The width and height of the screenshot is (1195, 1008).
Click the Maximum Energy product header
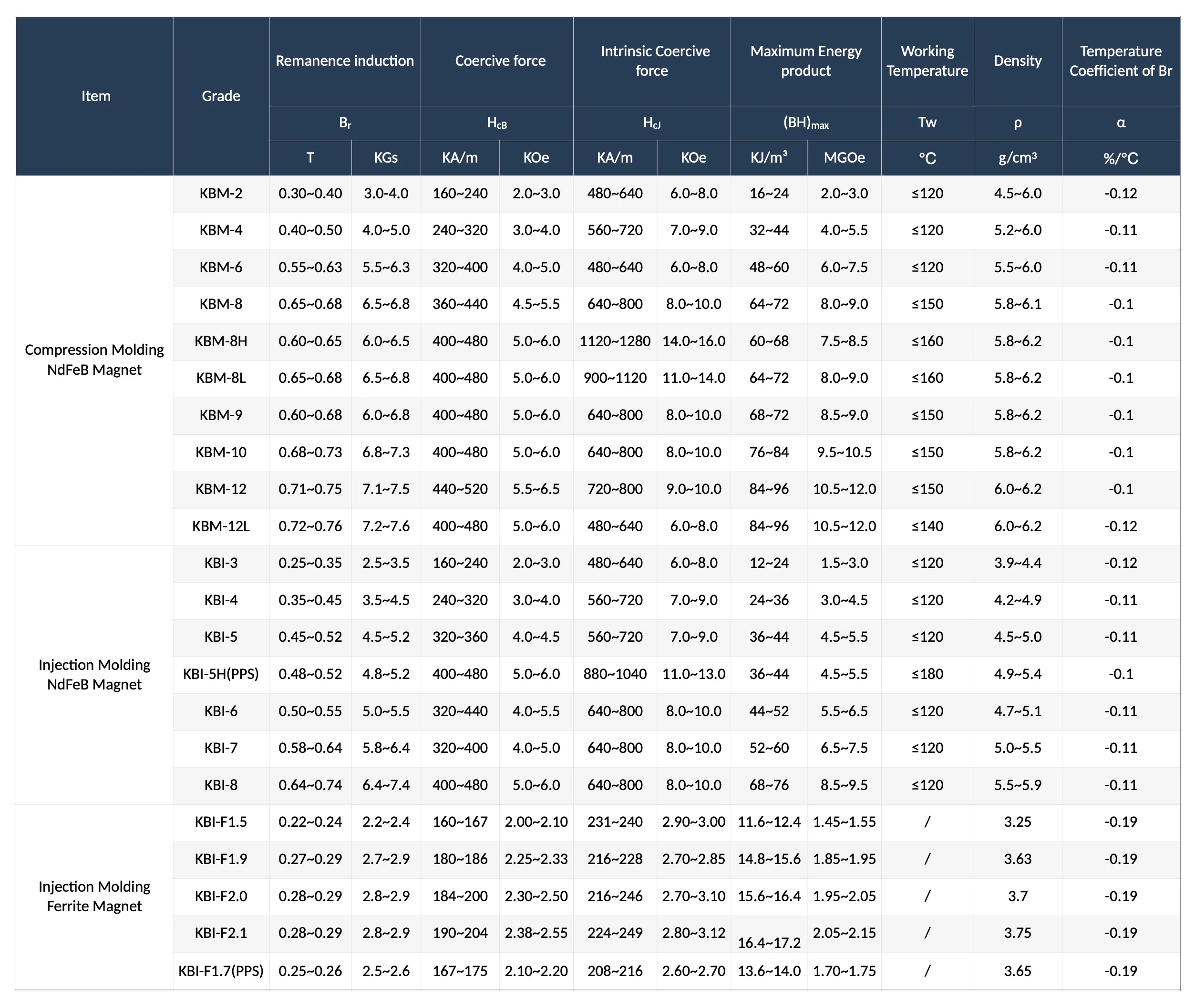coord(806,61)
